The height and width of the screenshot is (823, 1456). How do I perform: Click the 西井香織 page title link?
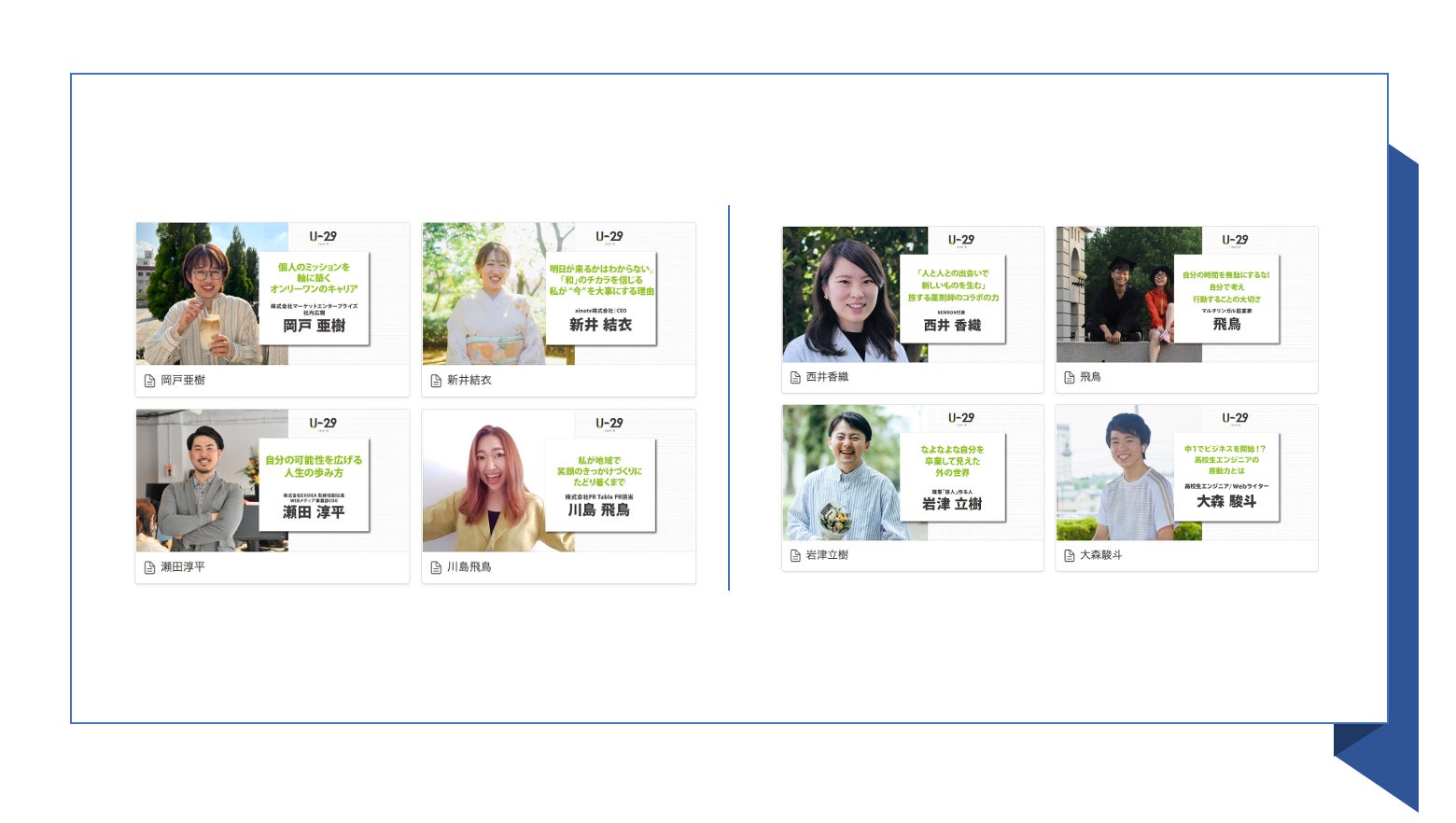point(828,377)
